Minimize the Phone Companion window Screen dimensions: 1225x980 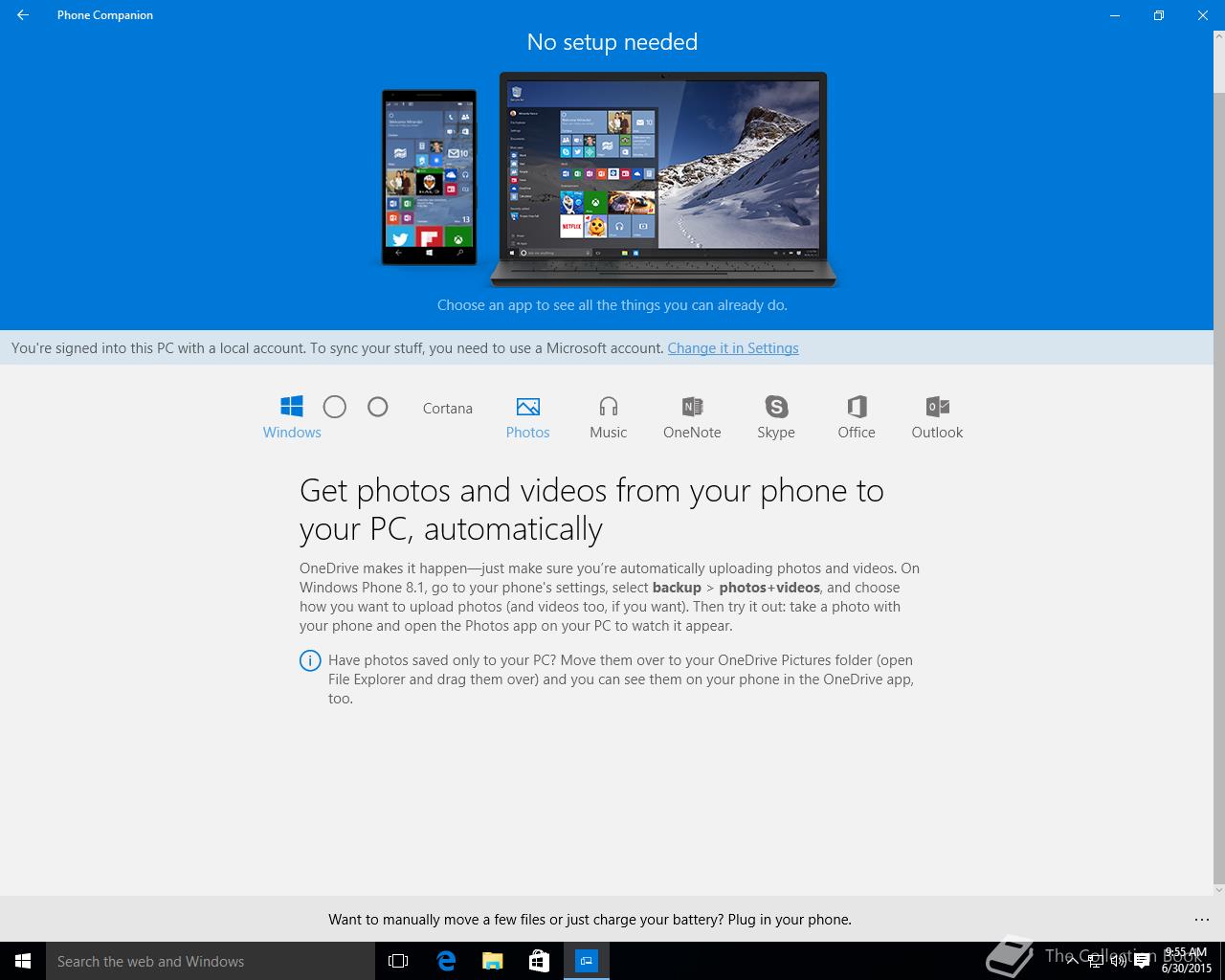coord(1114,15)
